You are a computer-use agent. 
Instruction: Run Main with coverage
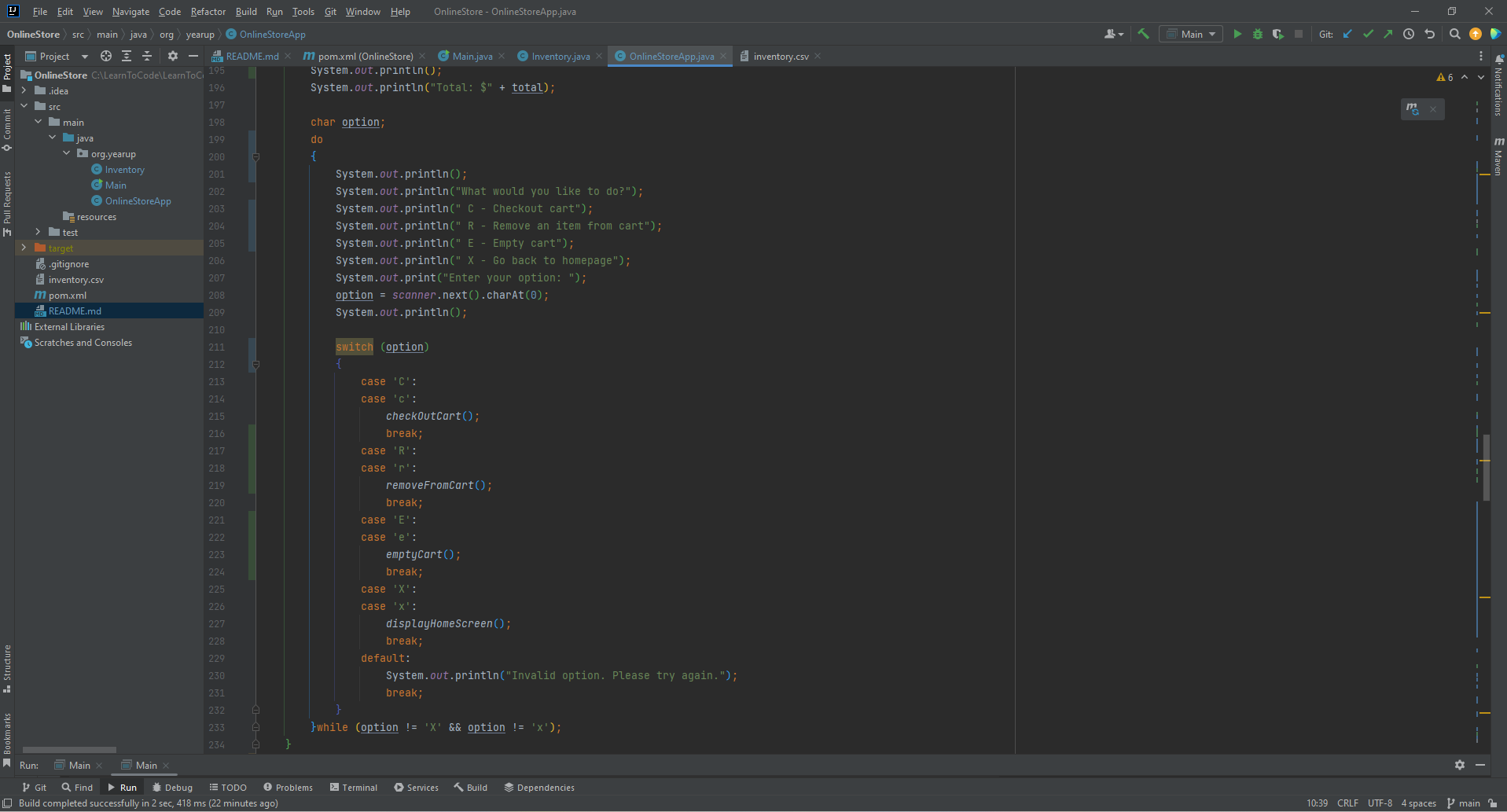[x=1278, y=34]
